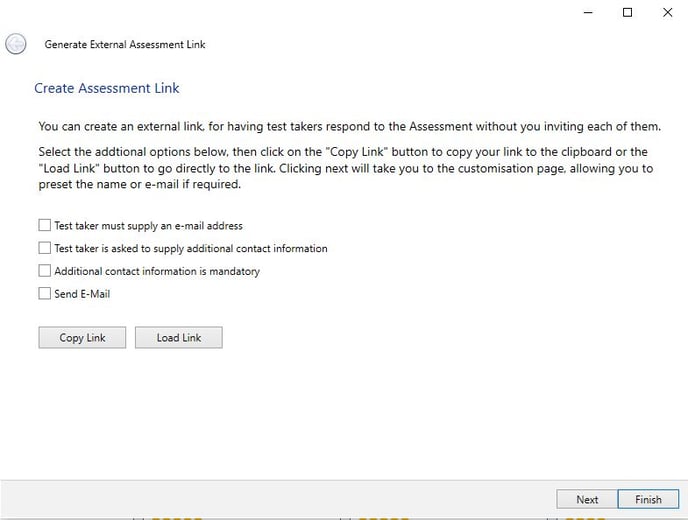Minimize the wizard window
Image resolution: width=688 pixels, height=520 pixels.
pos(588,12)
